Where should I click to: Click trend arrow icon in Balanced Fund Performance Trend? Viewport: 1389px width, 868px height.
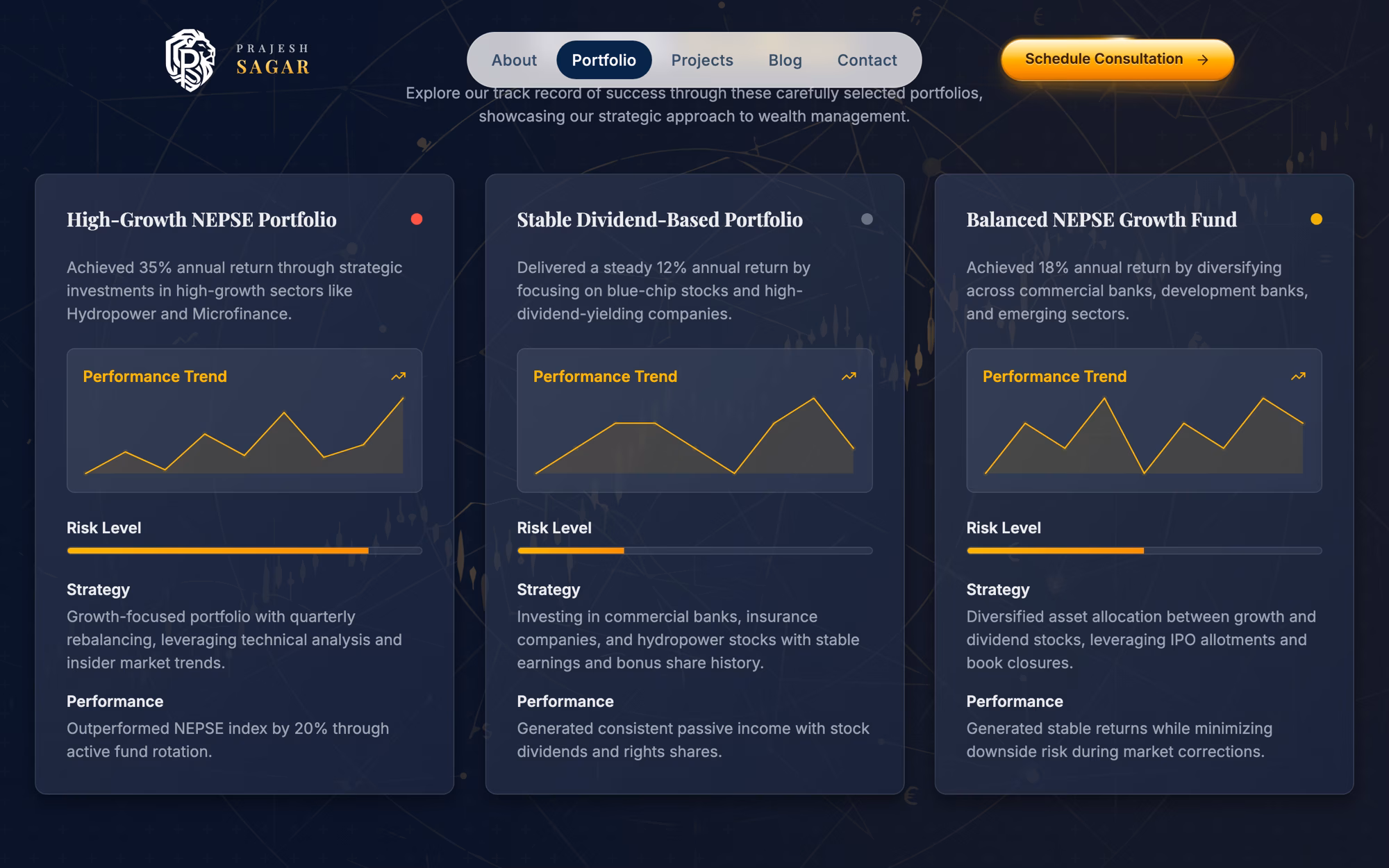1298,376
